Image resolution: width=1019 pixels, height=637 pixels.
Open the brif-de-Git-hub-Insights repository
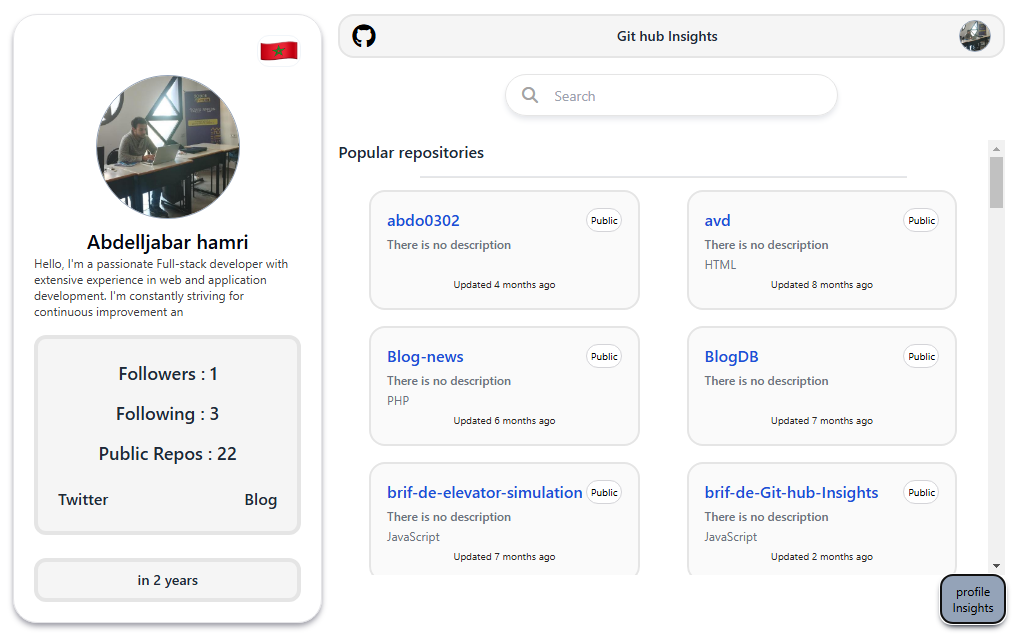click(x=791, y=492)
